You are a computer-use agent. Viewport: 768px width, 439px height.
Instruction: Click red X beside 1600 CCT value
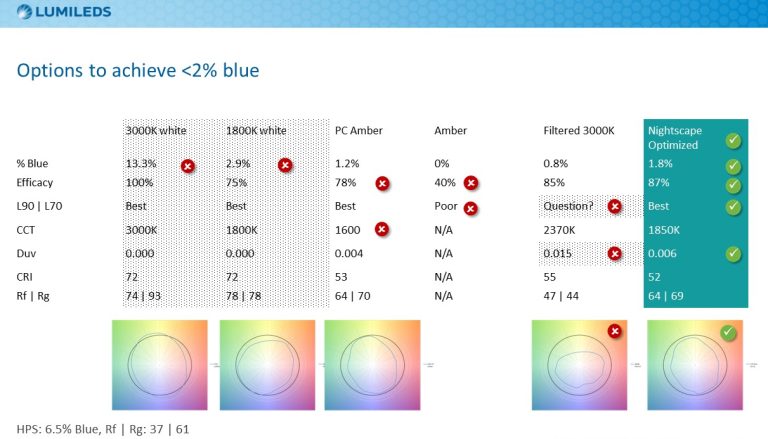pyautogui.click(x=382, y=229)
